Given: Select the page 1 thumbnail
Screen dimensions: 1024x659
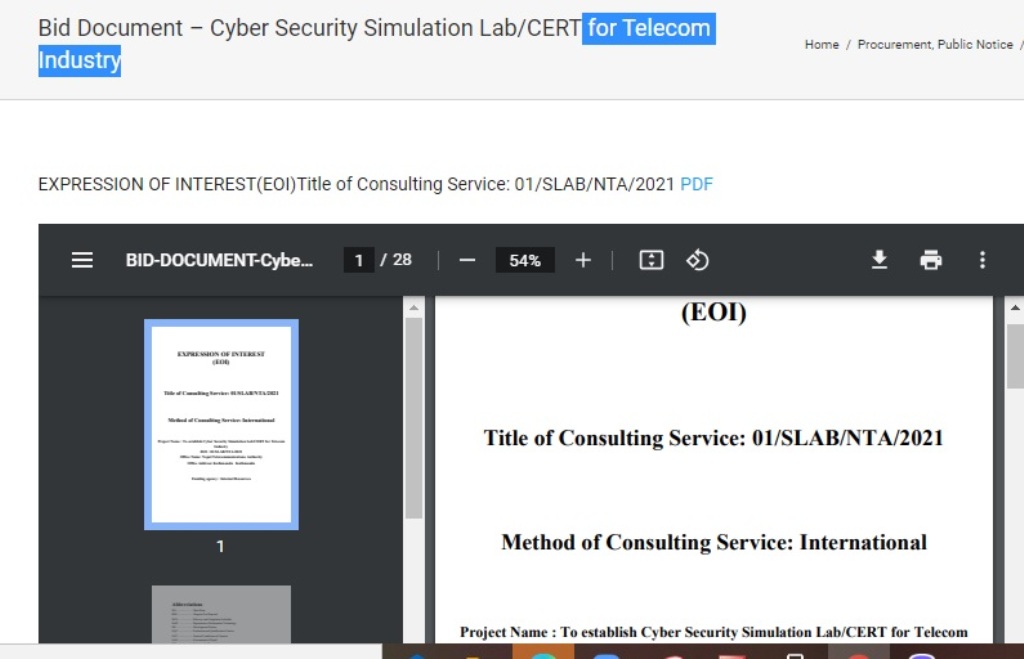Looking at the screenshot, I should coord(220,423).
